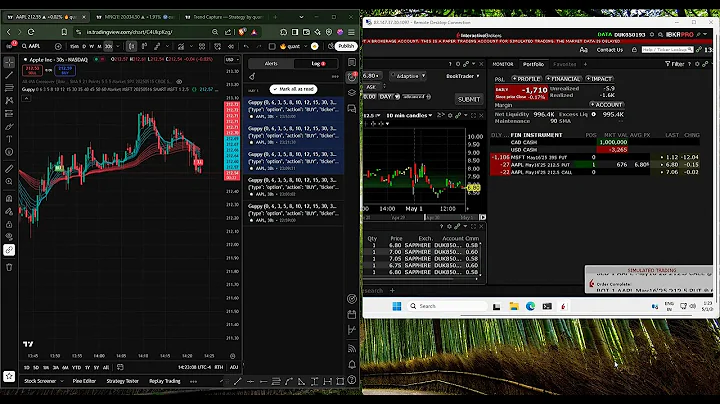Open the Replay Trading tab
720x404 pixels.
(x=164, y=381)
